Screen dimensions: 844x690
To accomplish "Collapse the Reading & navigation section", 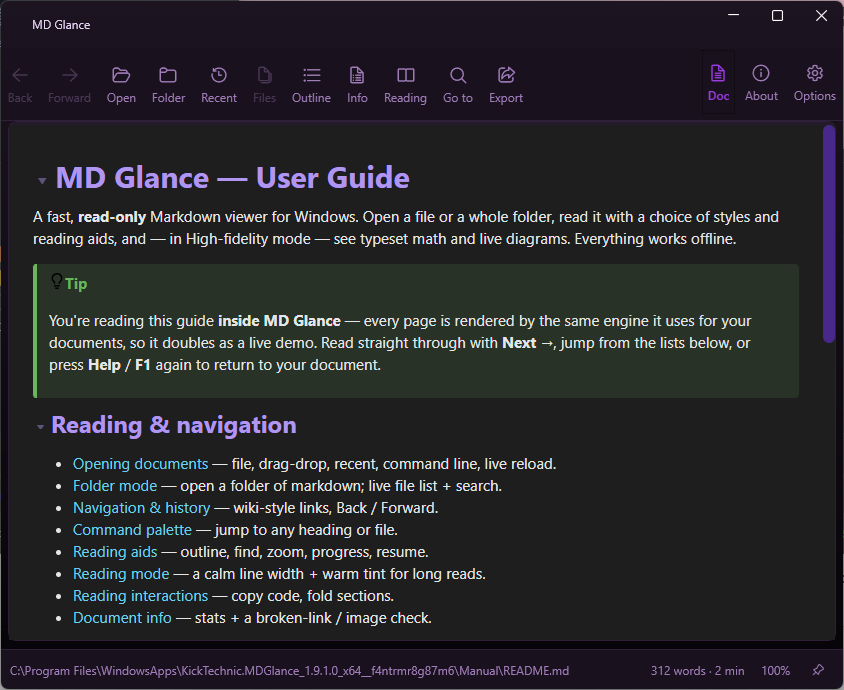I will (40, 427).
